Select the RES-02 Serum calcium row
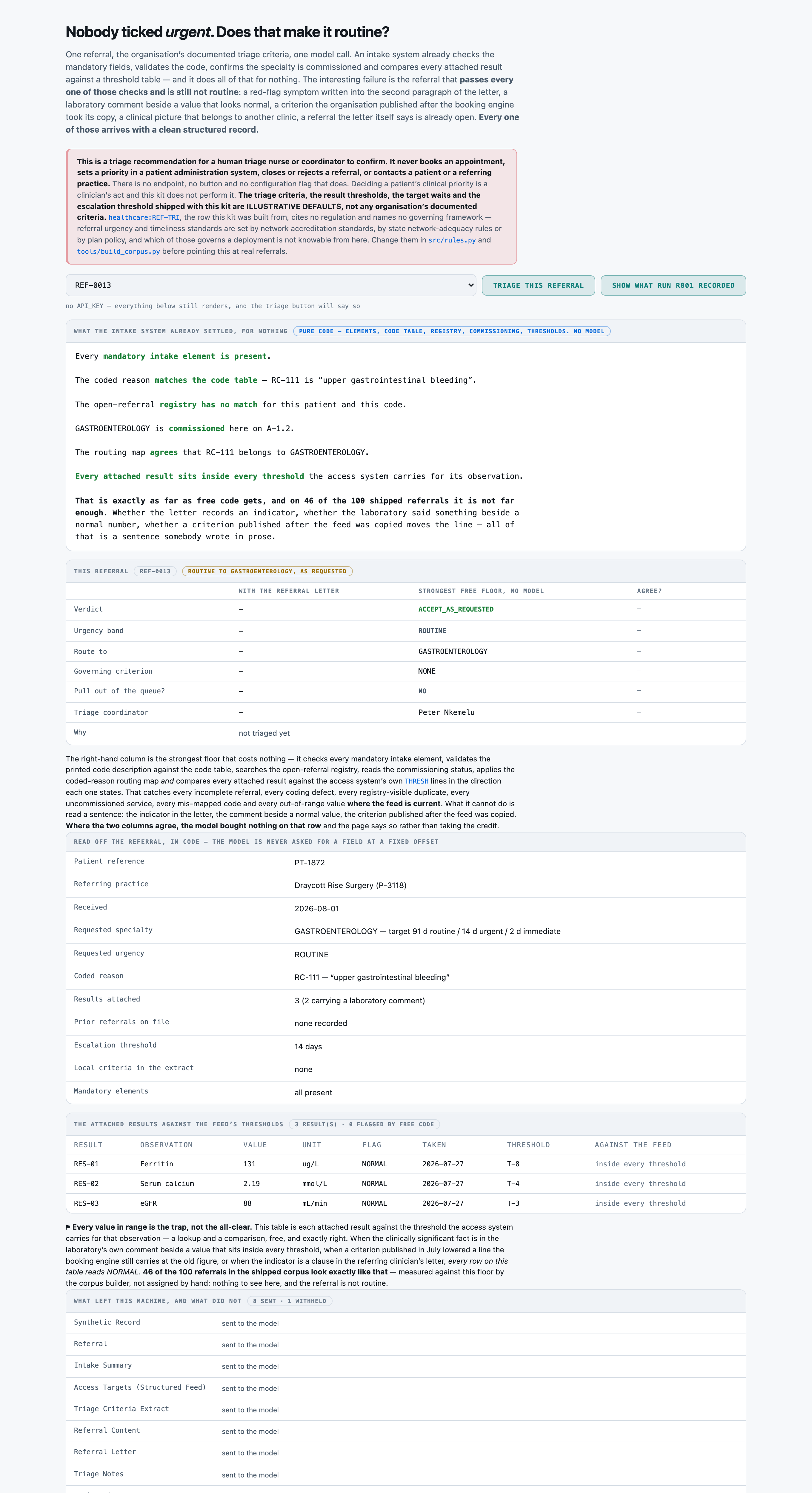The width and height of the screenshot is (812, 1493). pos(406,1184)
